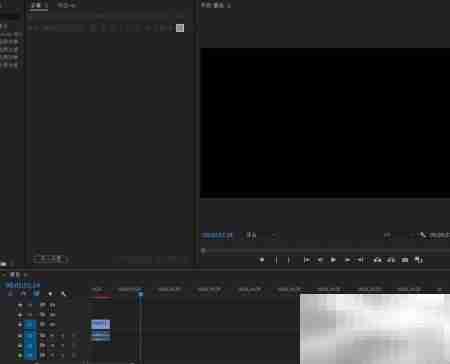Toggle sync lock on the second video track
450x364 pixels.
click(43, 314)
